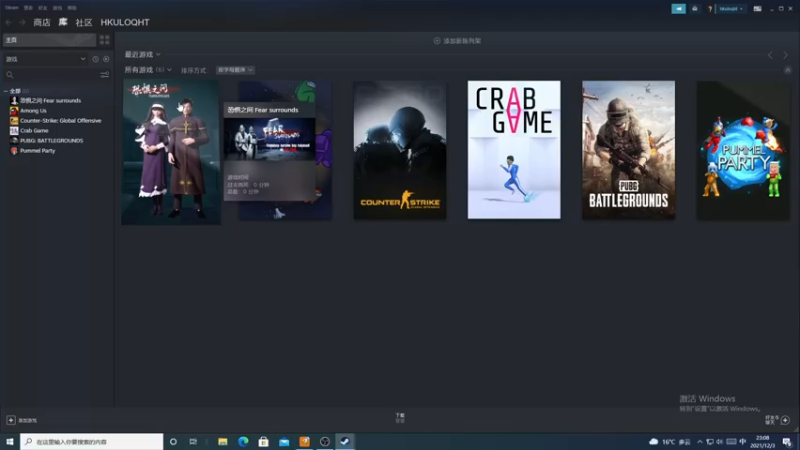Click the question mark help icon
The image size is (800, 450).
(710, 9)
